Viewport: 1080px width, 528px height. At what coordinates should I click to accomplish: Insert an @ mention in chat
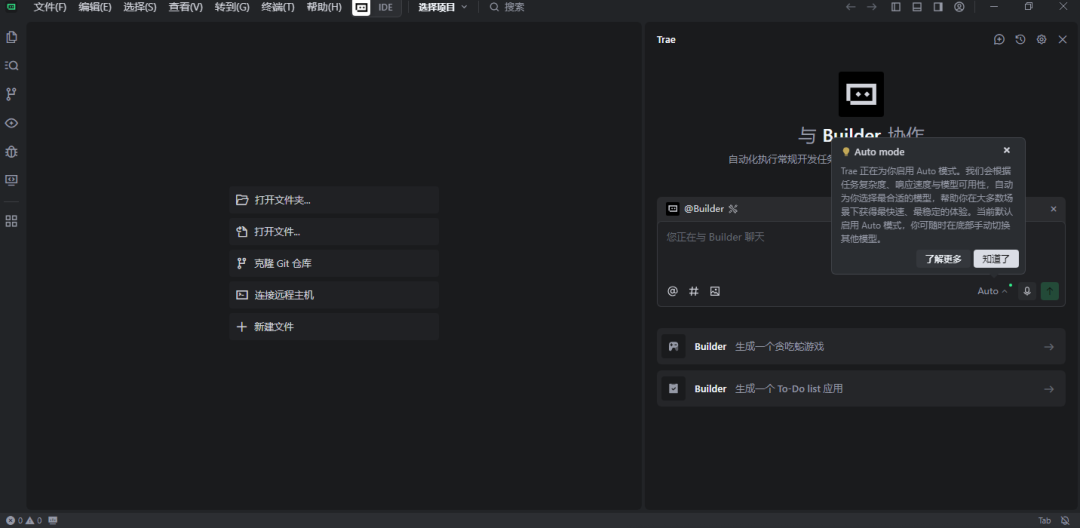[x=673, y=291]
